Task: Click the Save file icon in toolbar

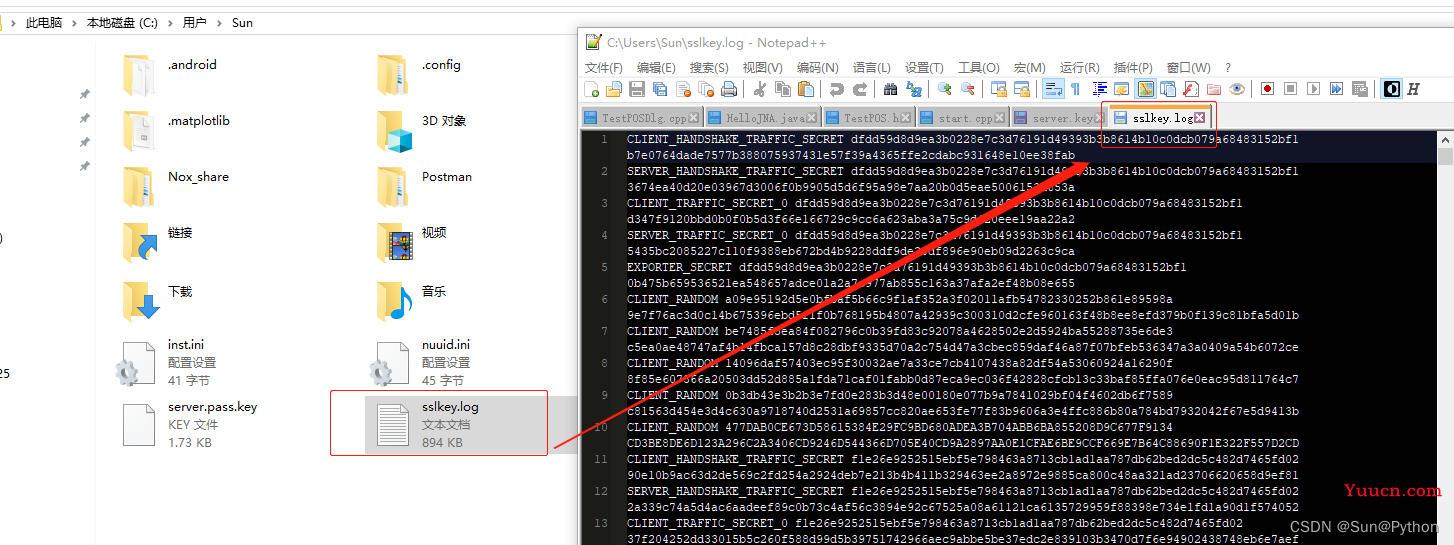Action: click(x=637, y=89)
